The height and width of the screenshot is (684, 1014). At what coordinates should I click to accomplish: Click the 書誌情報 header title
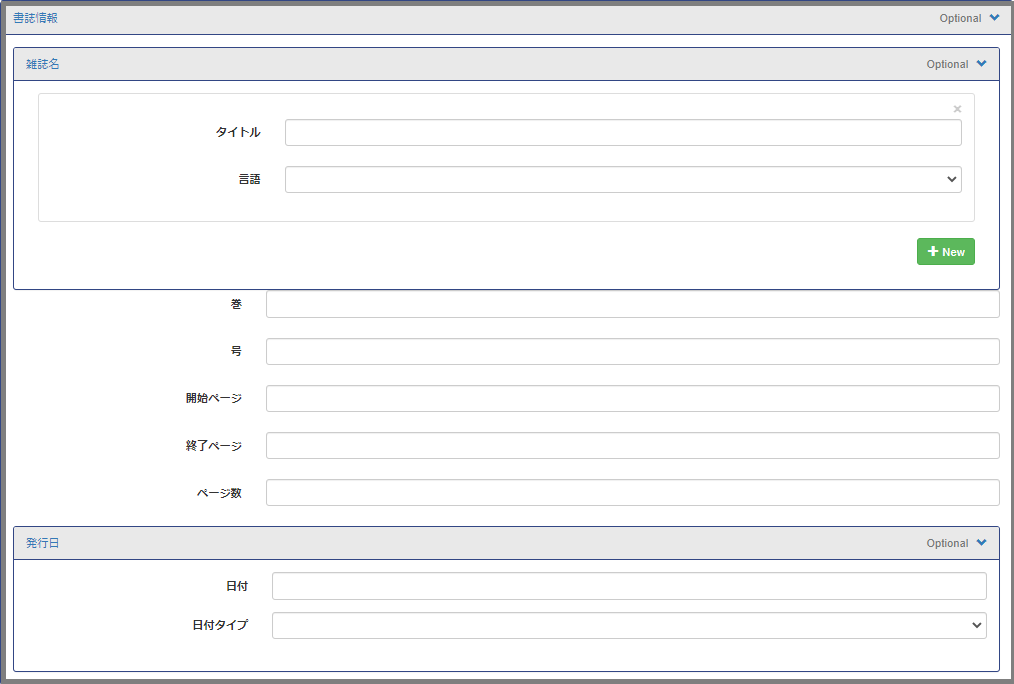35,18
